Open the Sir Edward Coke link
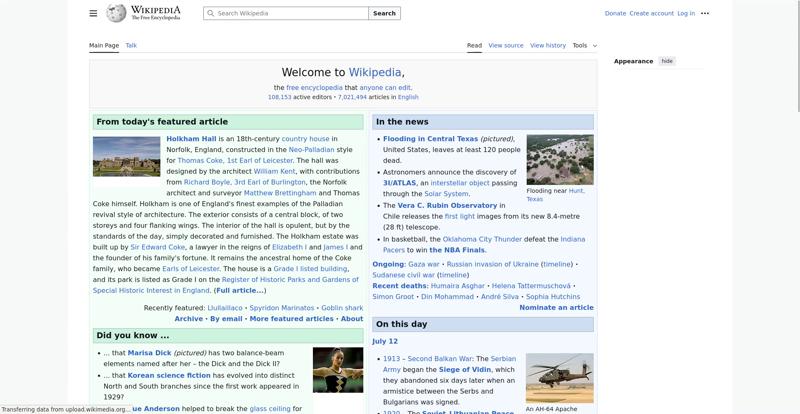 (x=158, y=247)
